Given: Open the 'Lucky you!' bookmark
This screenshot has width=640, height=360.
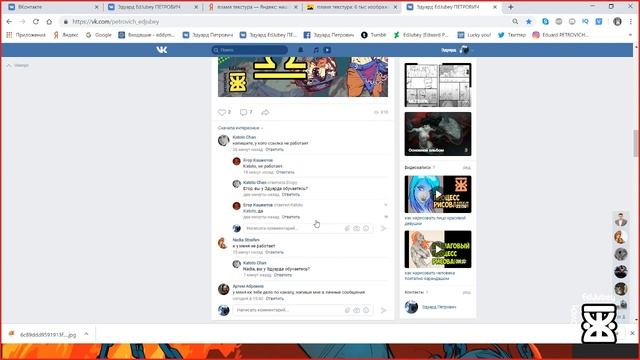Looking at the screenshot, I should (x=474, y=35).
